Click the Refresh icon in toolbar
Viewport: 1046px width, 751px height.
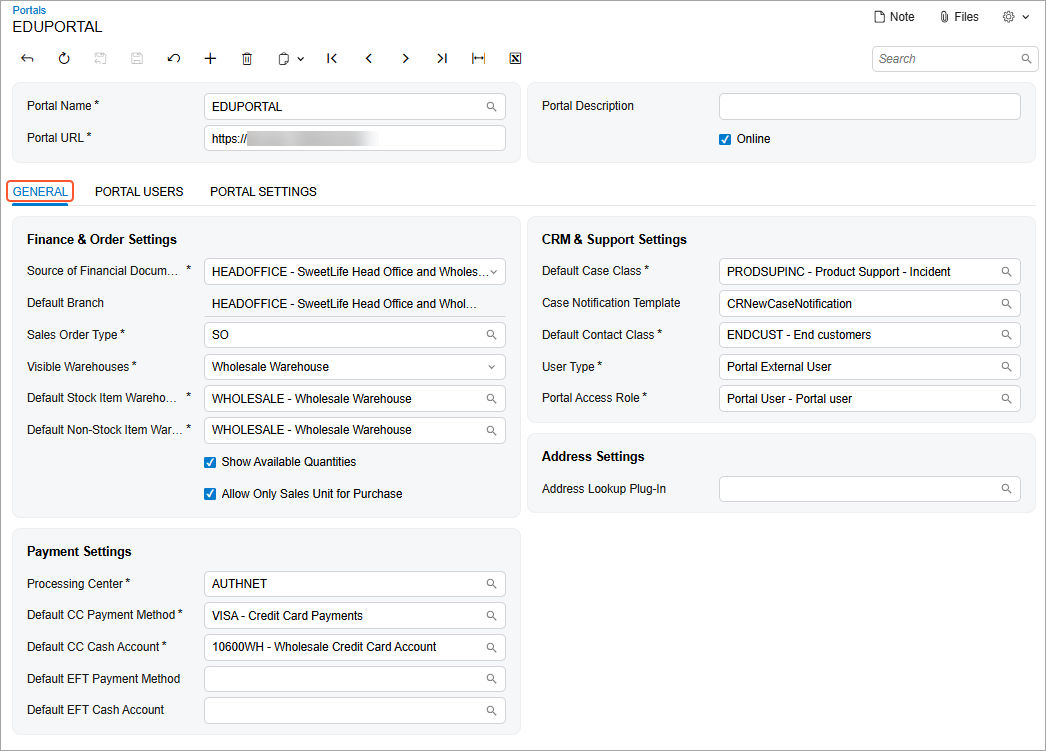pyautogui.click(x=64, y=59)
